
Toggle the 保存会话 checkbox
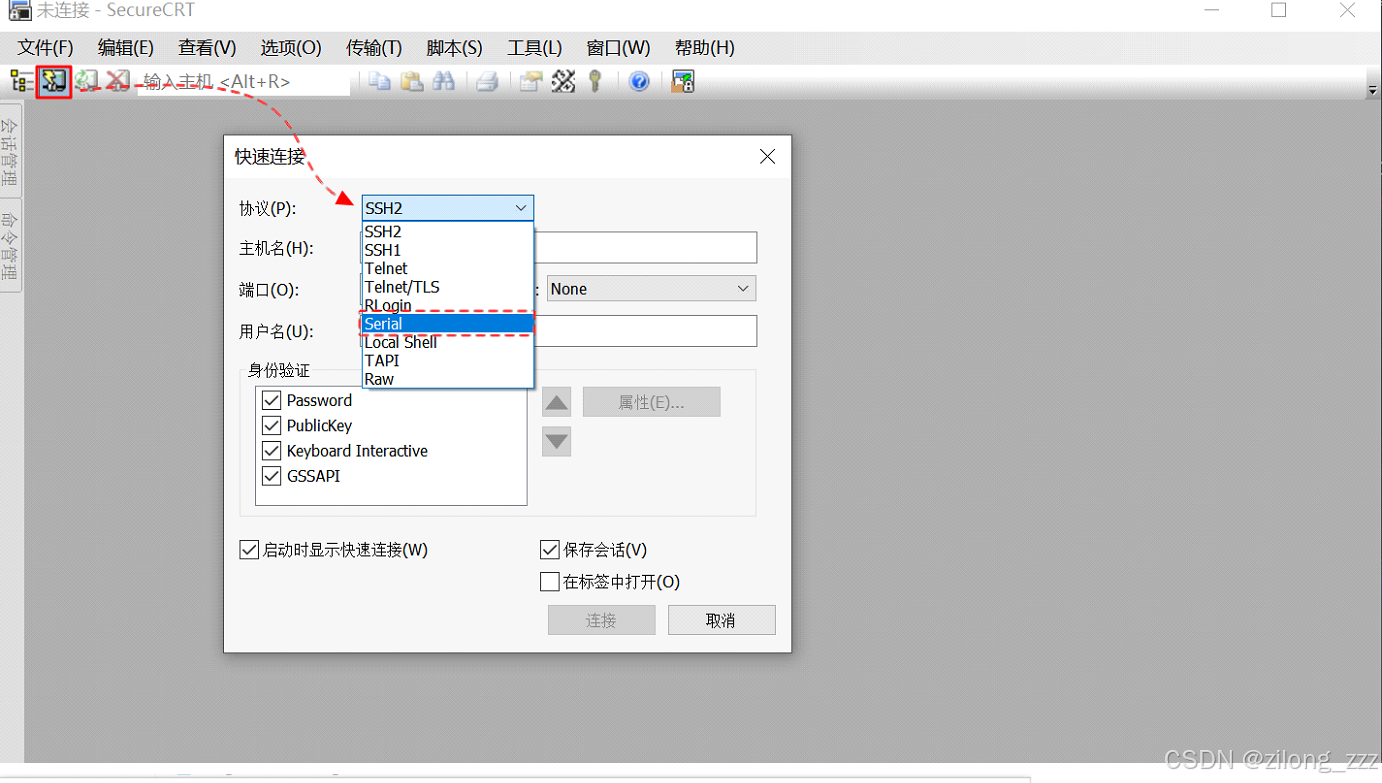click(x=549, y=550)
